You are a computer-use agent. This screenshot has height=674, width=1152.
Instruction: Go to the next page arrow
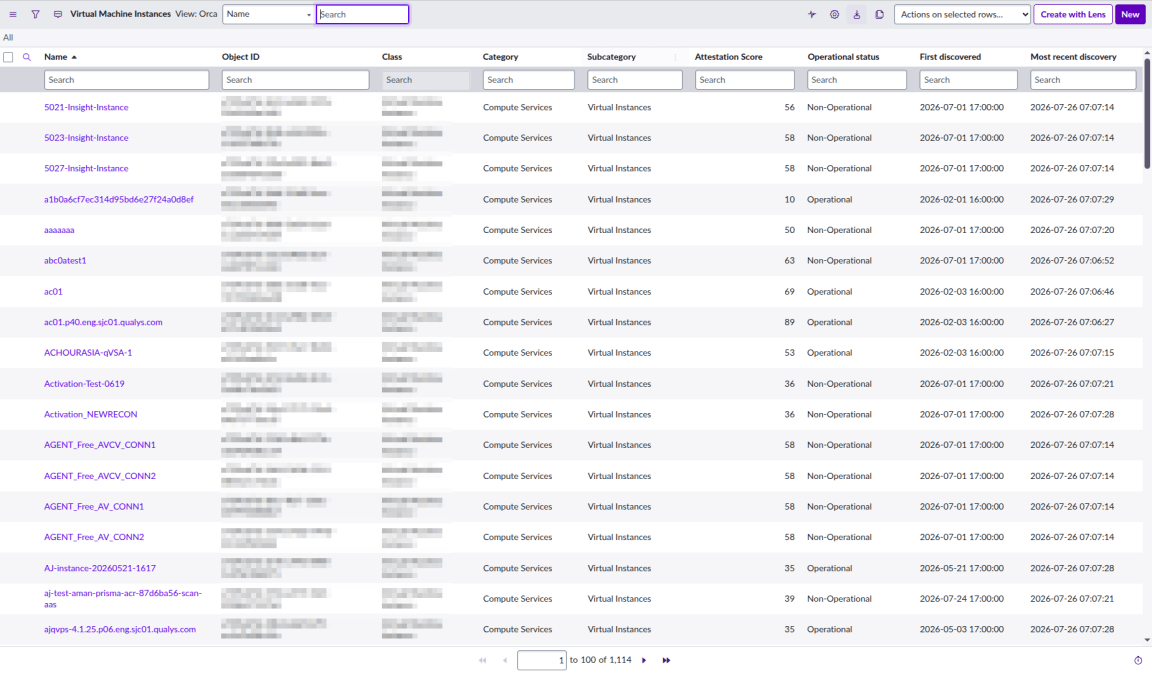644,660
